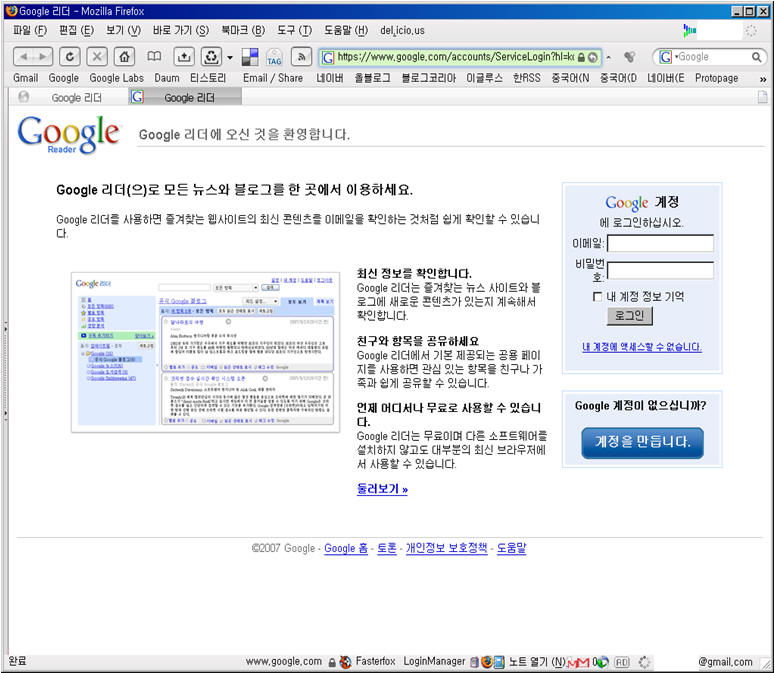Open the Google 홈 footer link
775x673 pixels.
tap(346, 548)
